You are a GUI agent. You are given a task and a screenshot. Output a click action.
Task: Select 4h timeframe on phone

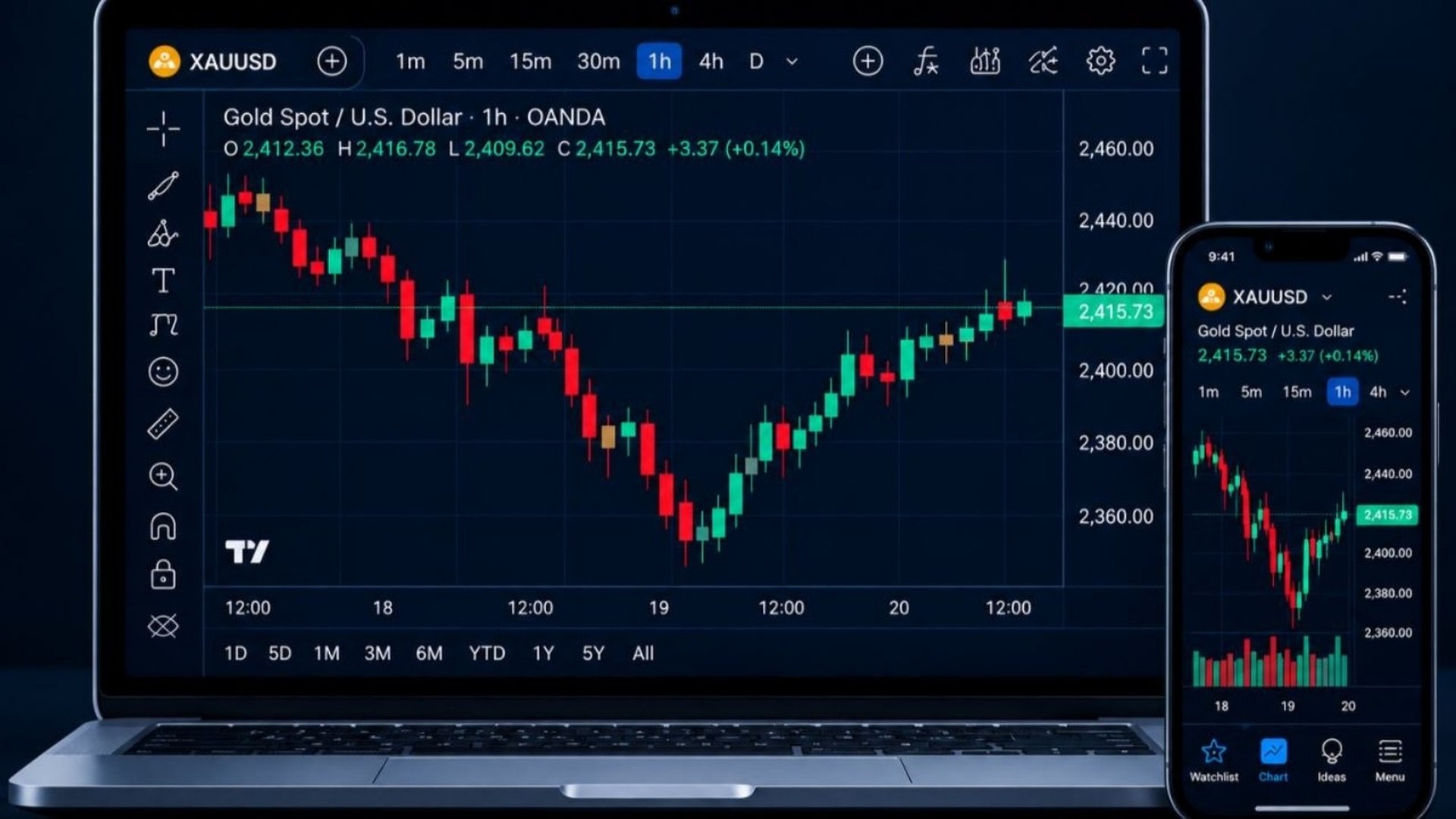pos(1378,392)
